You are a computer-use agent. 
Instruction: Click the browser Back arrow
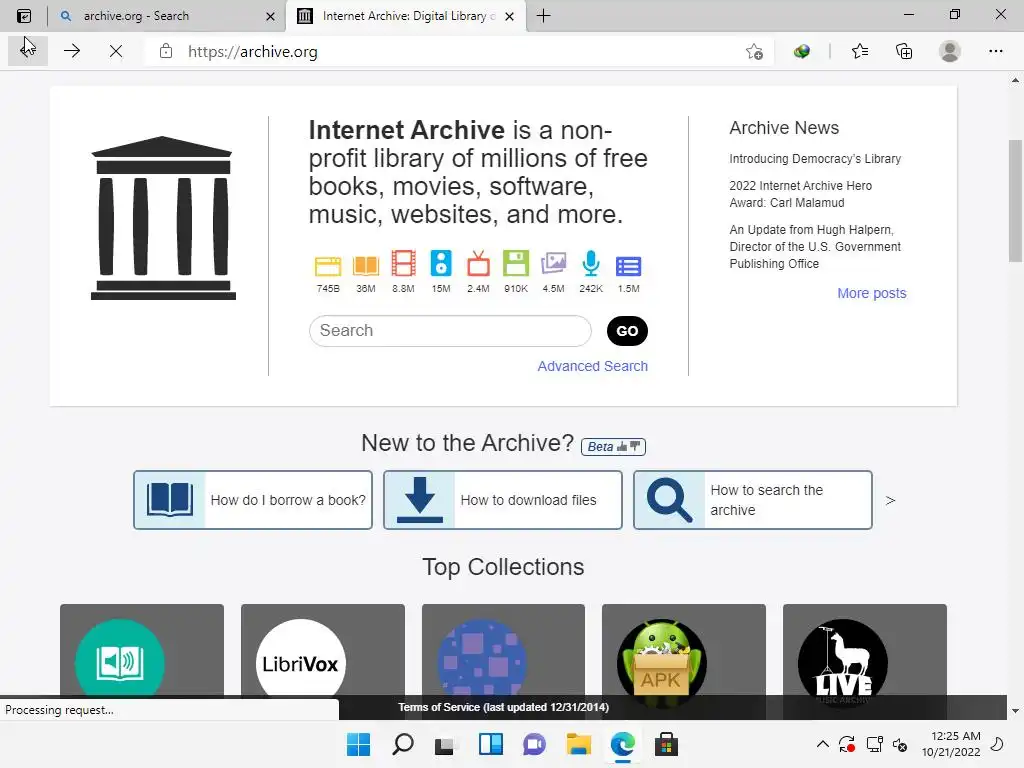coord(27,51)
